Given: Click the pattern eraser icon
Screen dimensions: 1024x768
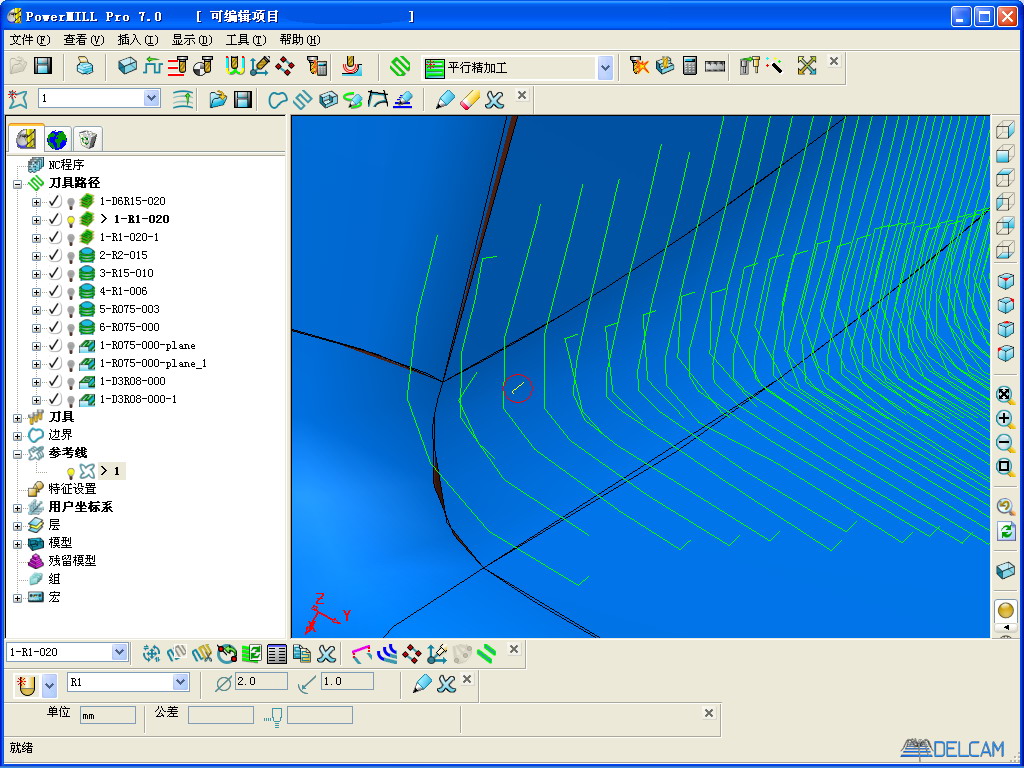Looking at the screenshot, I should click(470, 99).
